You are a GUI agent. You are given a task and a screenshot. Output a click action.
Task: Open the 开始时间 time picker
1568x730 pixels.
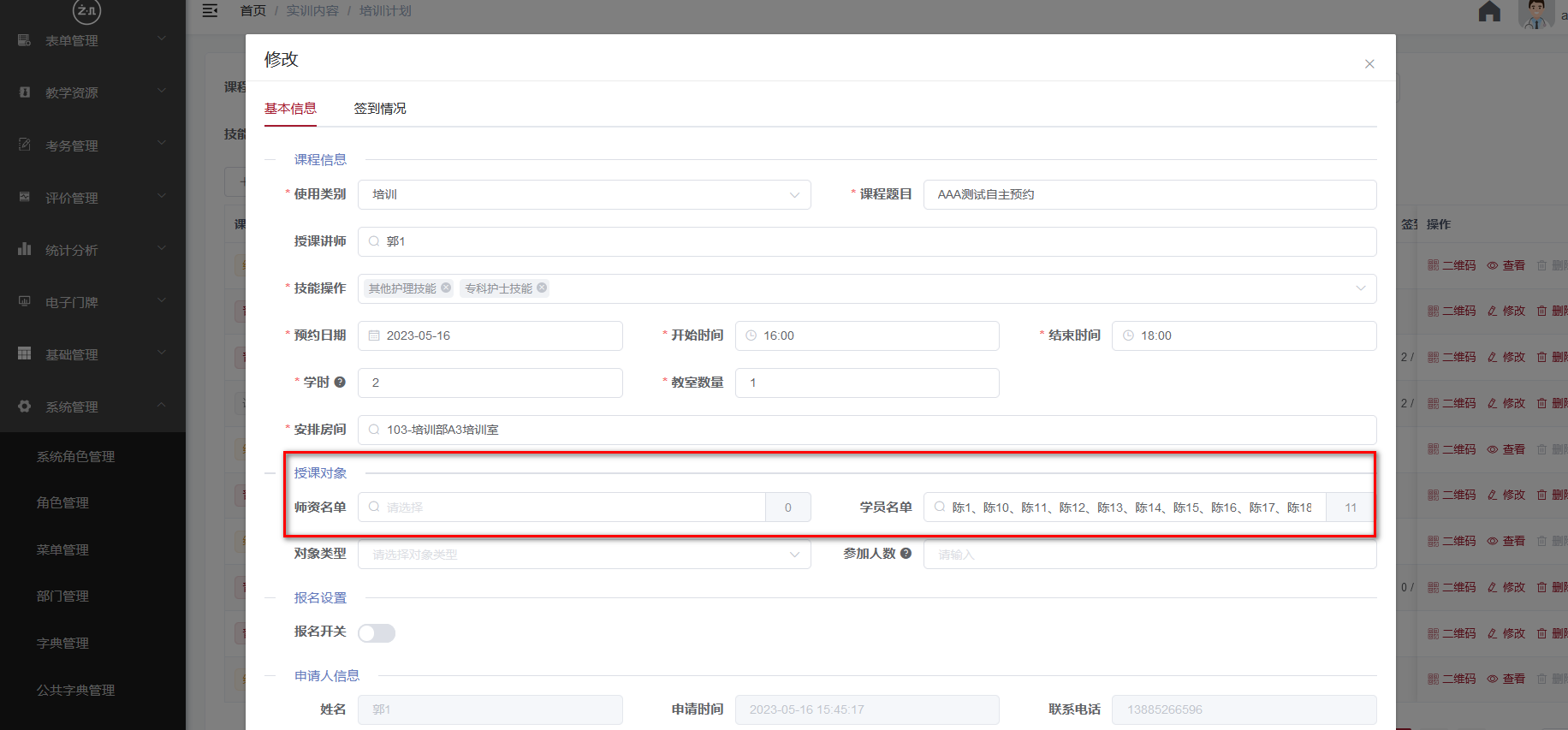pyautogui.click(x=867, y=335)
